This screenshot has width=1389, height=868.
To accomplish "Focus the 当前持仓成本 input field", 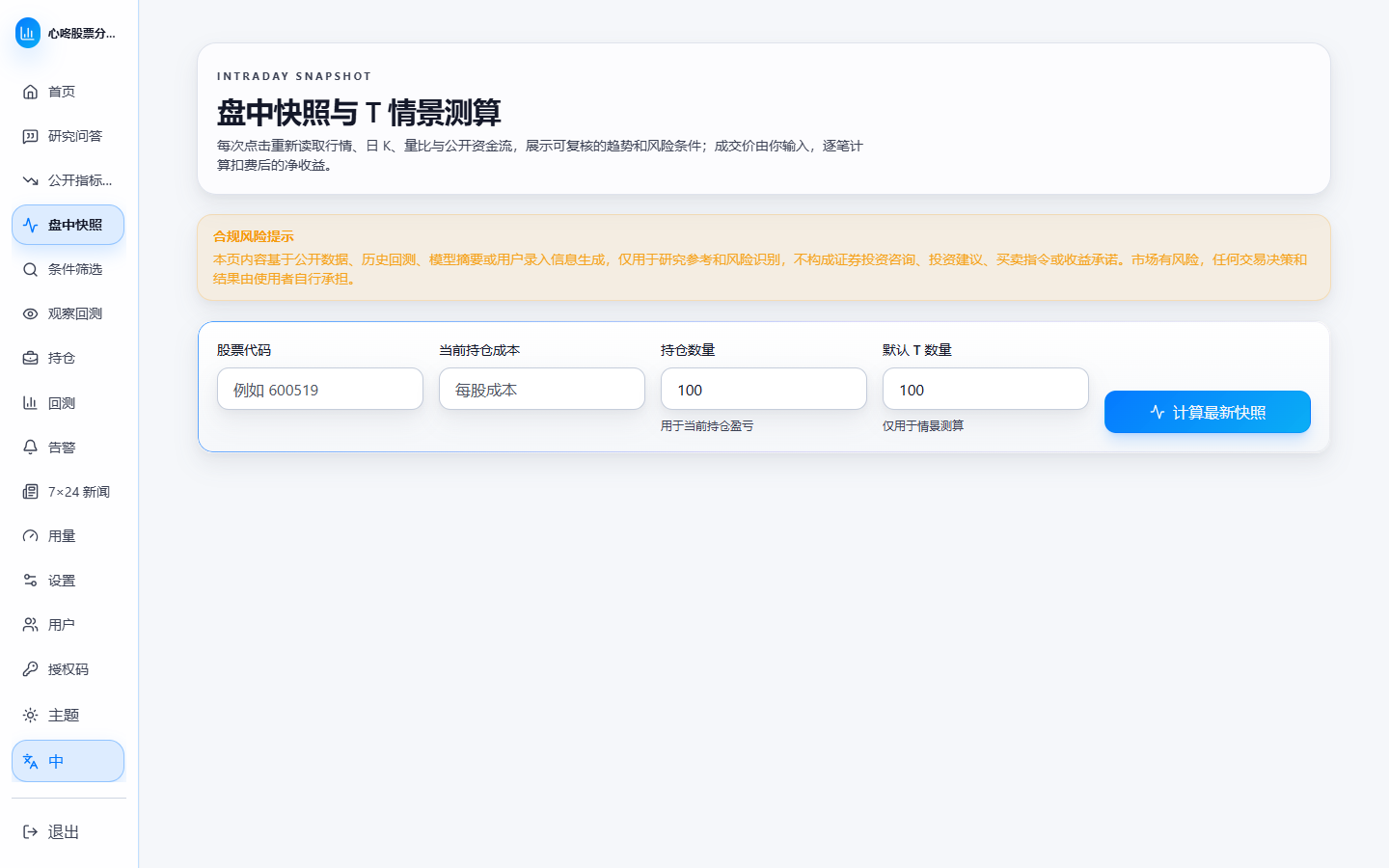I will [x=542, y=389].
